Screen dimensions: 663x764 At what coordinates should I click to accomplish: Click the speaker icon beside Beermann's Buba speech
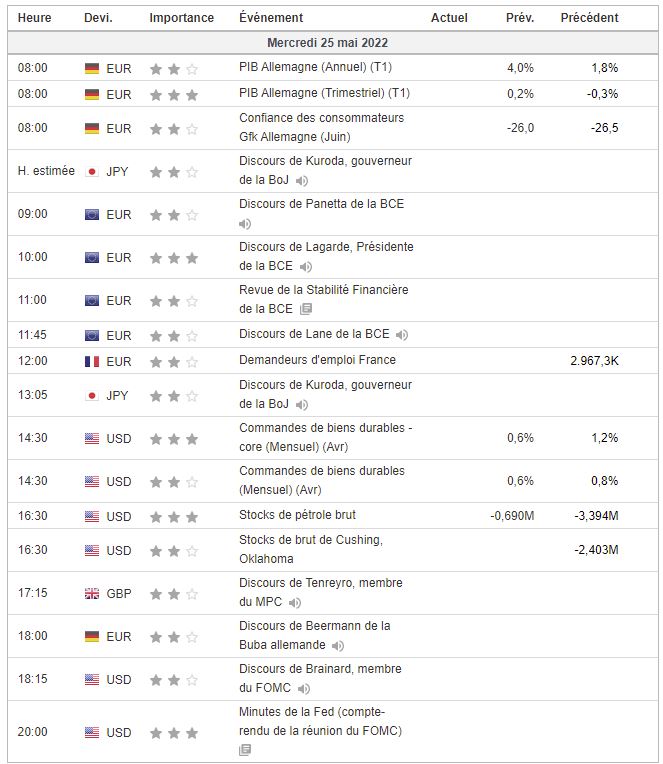click(x=337, y=646)
